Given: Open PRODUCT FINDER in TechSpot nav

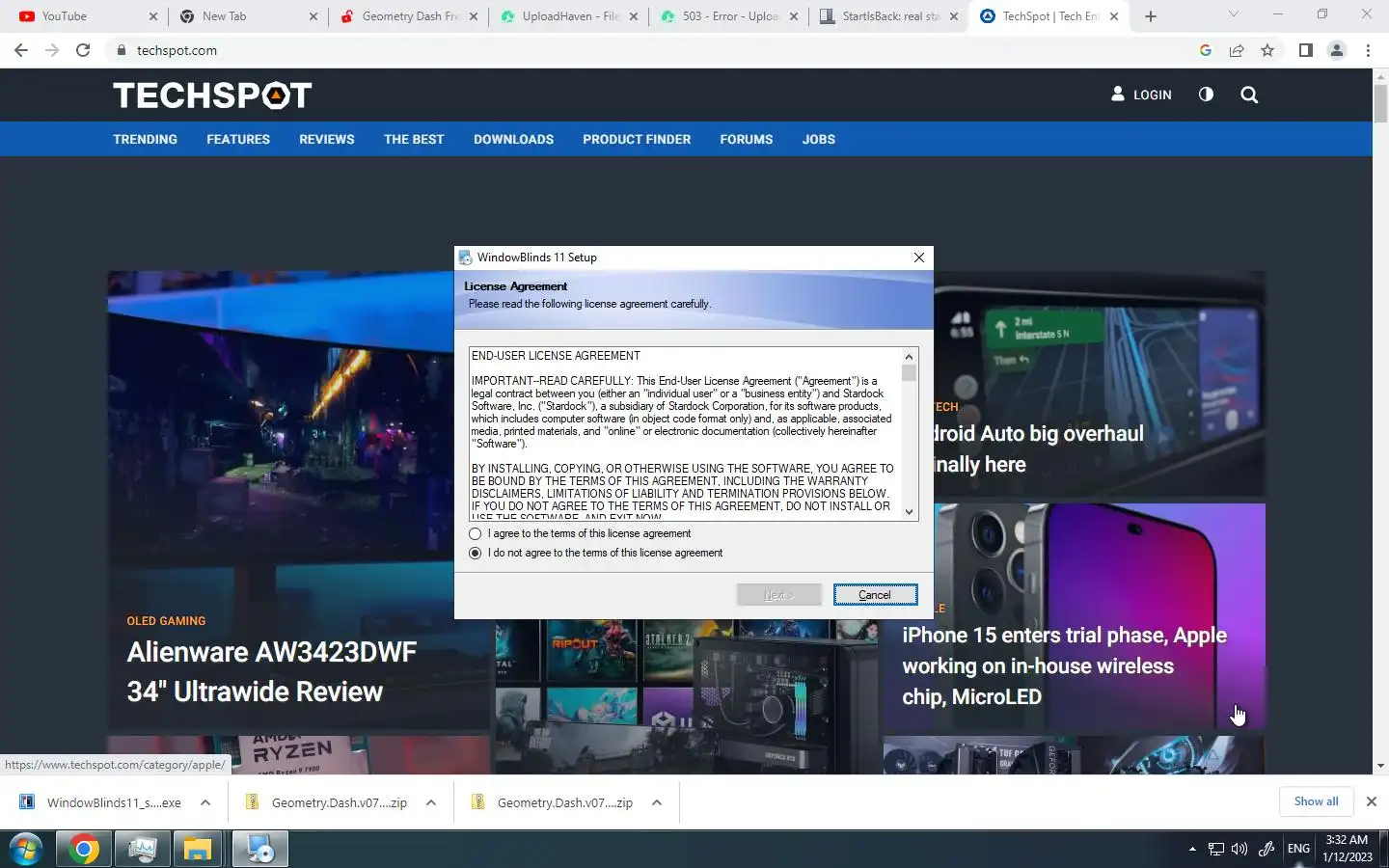Looking at the screenshot, I should 637,139.
